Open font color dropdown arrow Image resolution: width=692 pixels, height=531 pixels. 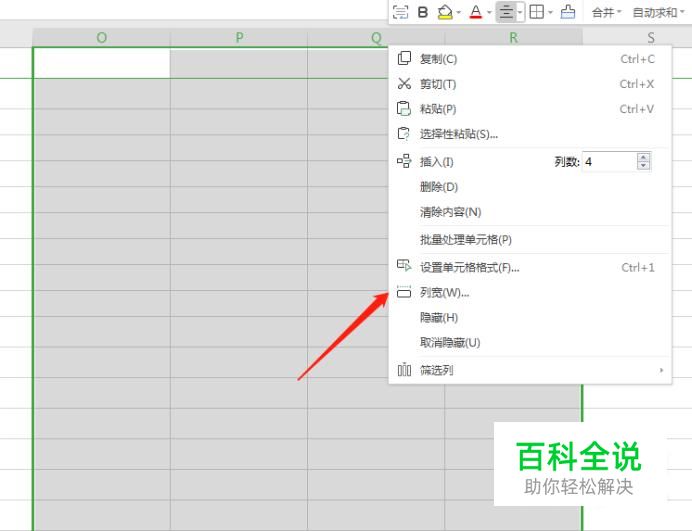[489, 12]
